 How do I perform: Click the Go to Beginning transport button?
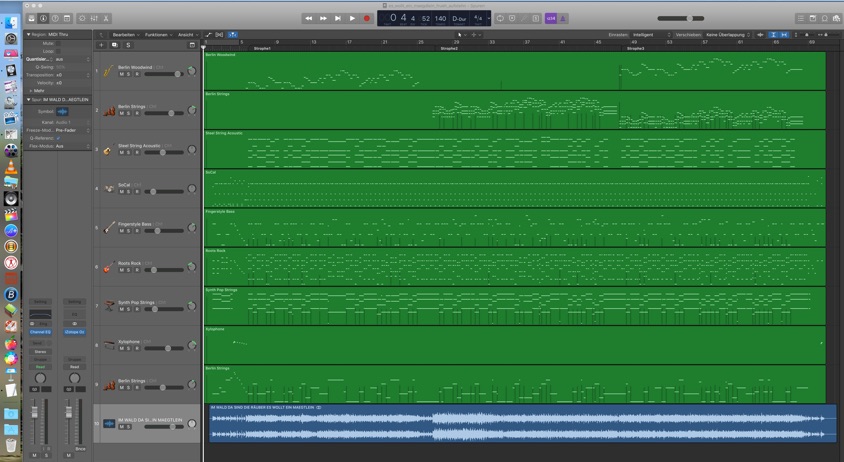pyautogui.click(x=337, y=18)
